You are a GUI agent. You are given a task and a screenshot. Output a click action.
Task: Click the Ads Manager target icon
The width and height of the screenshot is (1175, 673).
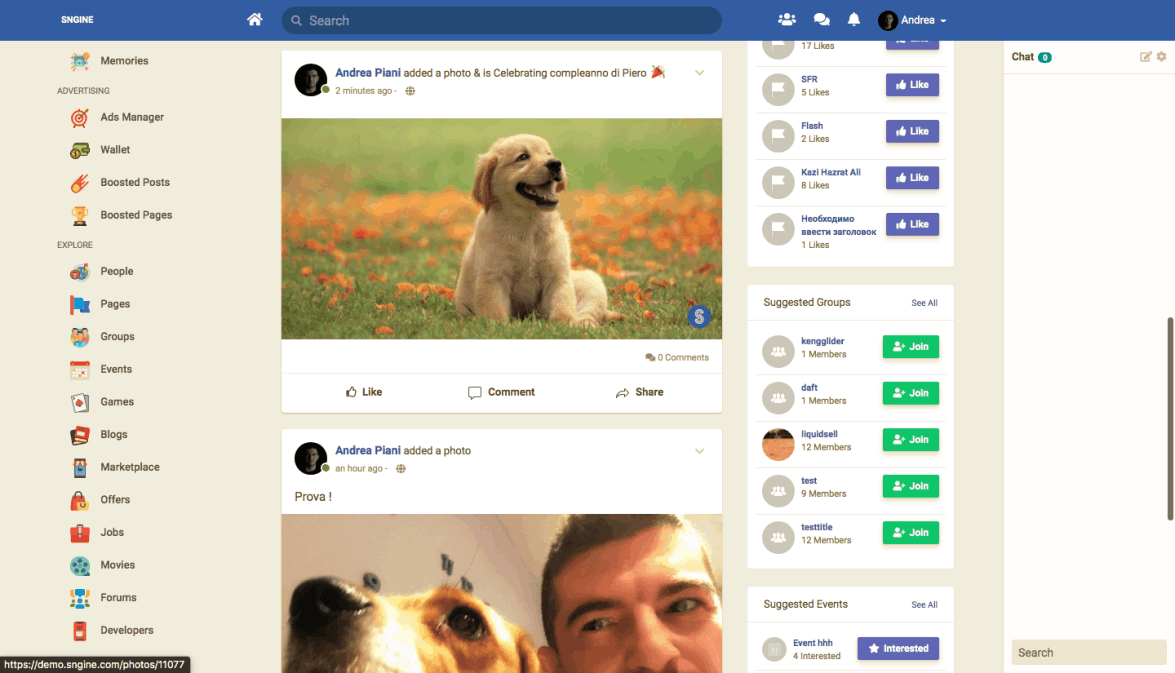[x=80, y=118]
